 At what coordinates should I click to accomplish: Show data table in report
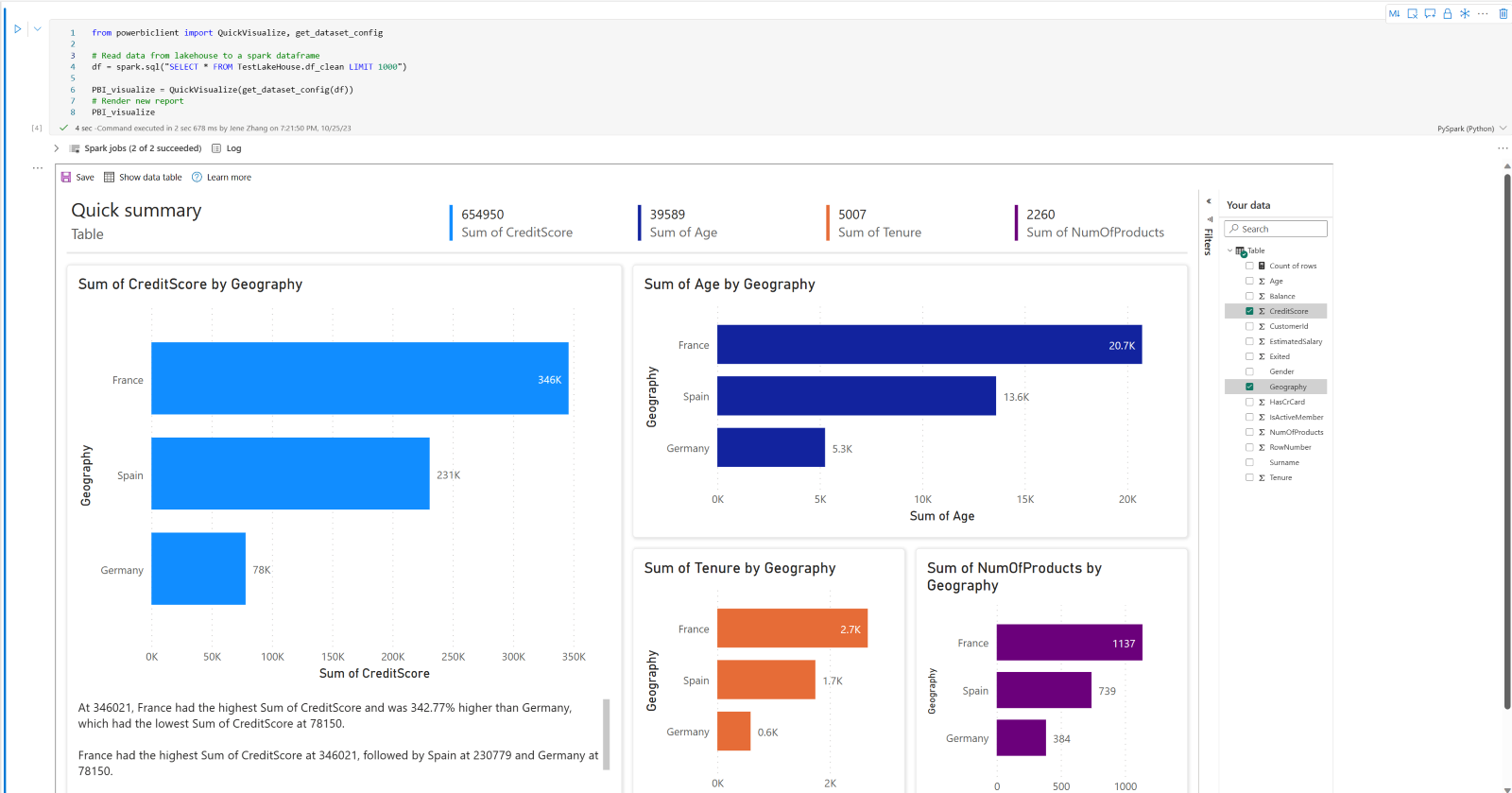click(143, 177)
